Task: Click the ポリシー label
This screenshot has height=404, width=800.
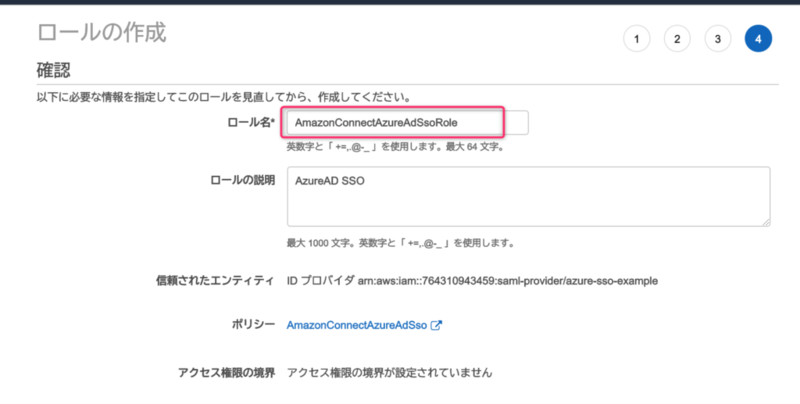Action: [x=254, y=325]
